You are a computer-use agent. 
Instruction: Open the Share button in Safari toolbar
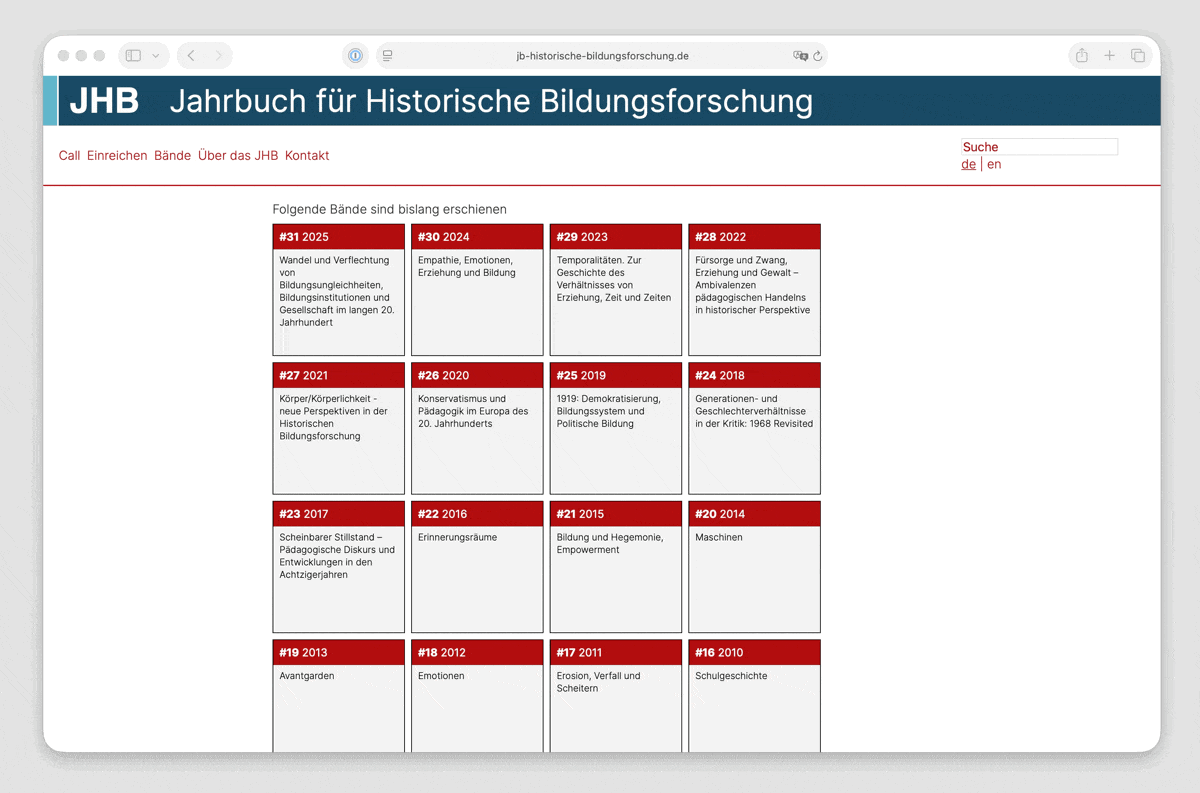pos(1081,56)
